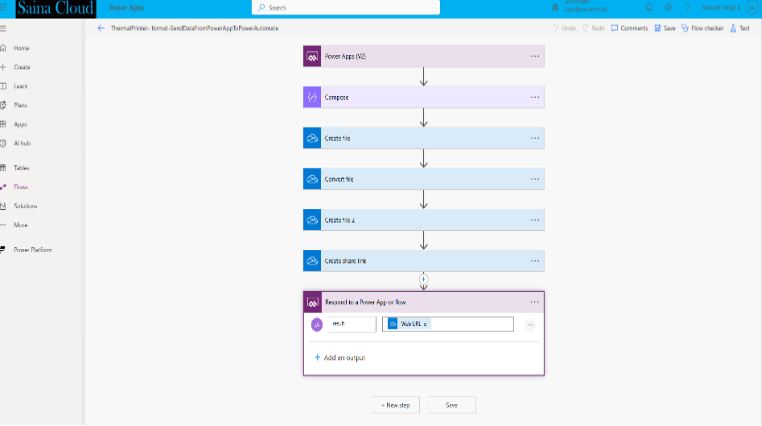
Task: Go back using the left arrow
Action: point(101,28)
